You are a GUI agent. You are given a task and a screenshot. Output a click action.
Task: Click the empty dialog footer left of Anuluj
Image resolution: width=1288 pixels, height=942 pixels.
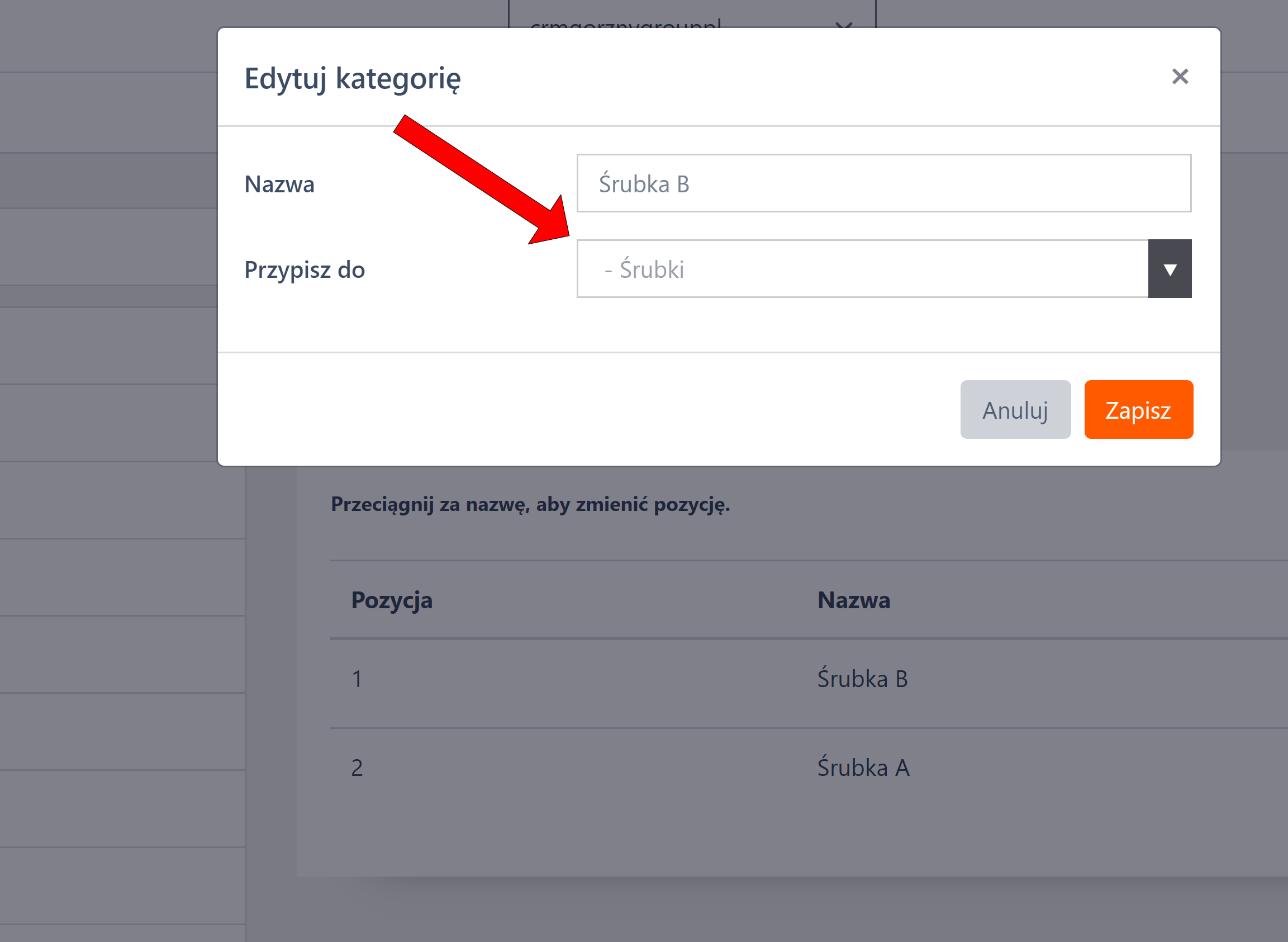pos(570,410)
